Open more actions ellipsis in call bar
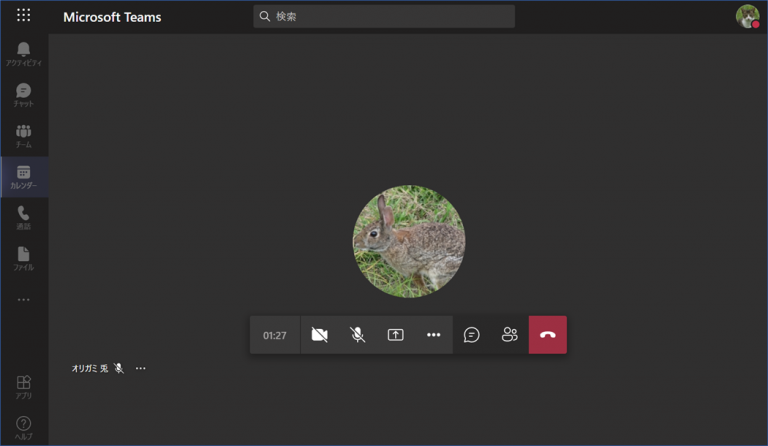 433,335
